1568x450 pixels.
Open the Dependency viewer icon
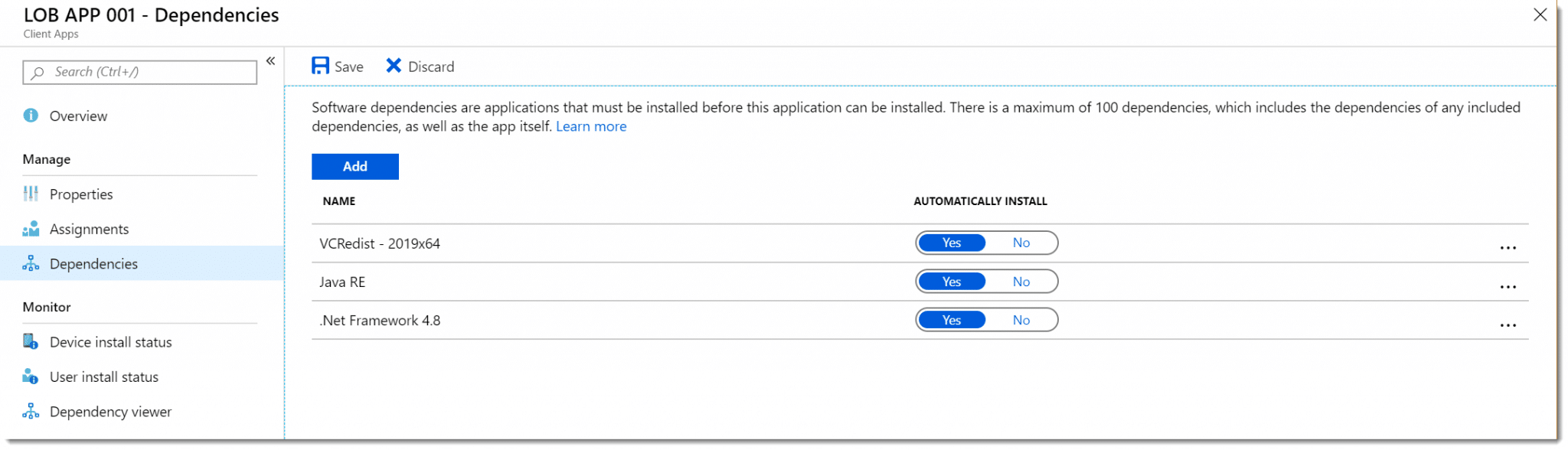tap(31, 411)
